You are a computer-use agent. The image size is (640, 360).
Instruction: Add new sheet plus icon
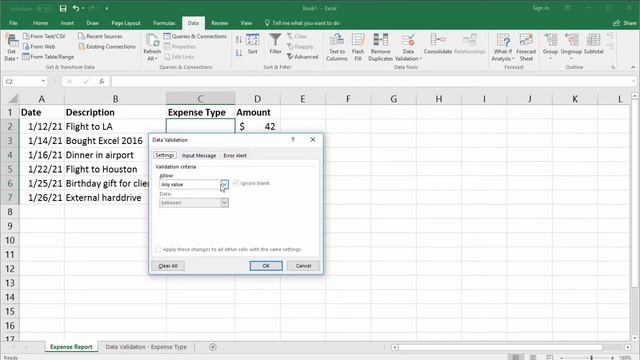tap(213, 347)
